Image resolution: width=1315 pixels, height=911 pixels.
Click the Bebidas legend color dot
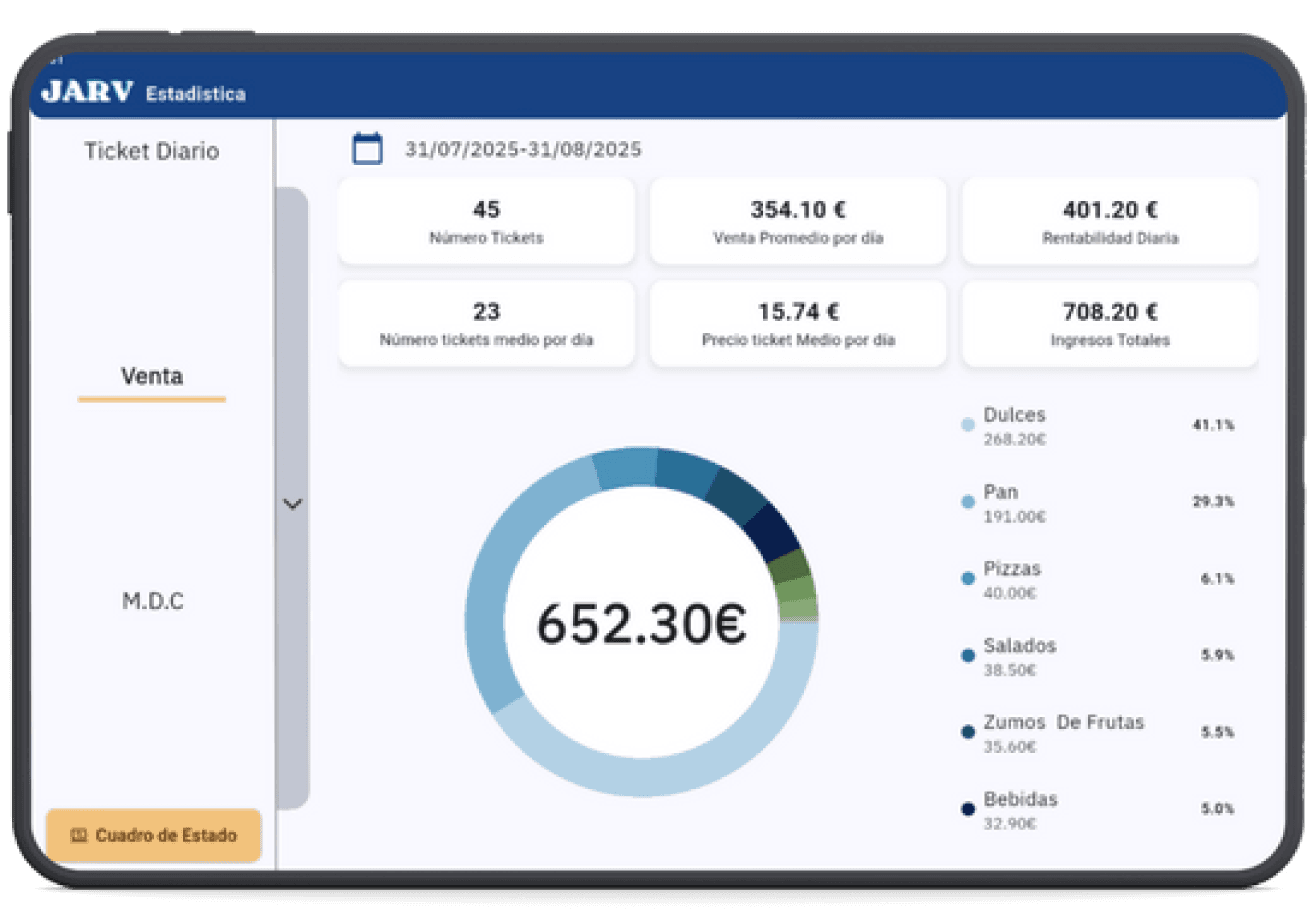pyautogui.click(x=968, y=809)
